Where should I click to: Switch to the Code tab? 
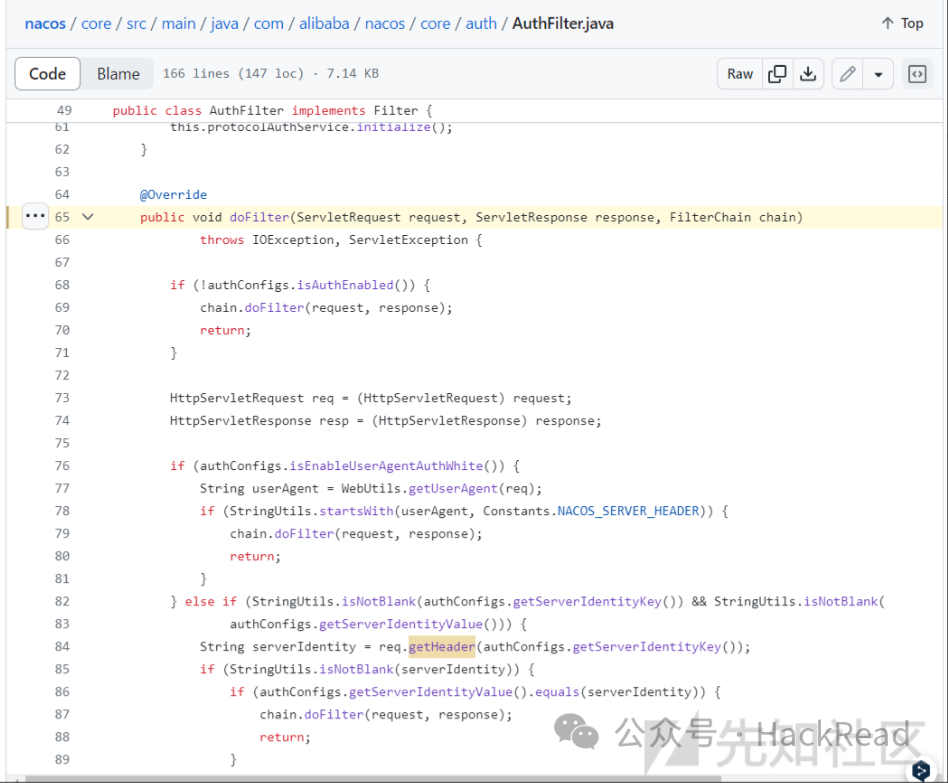(48, 74)
